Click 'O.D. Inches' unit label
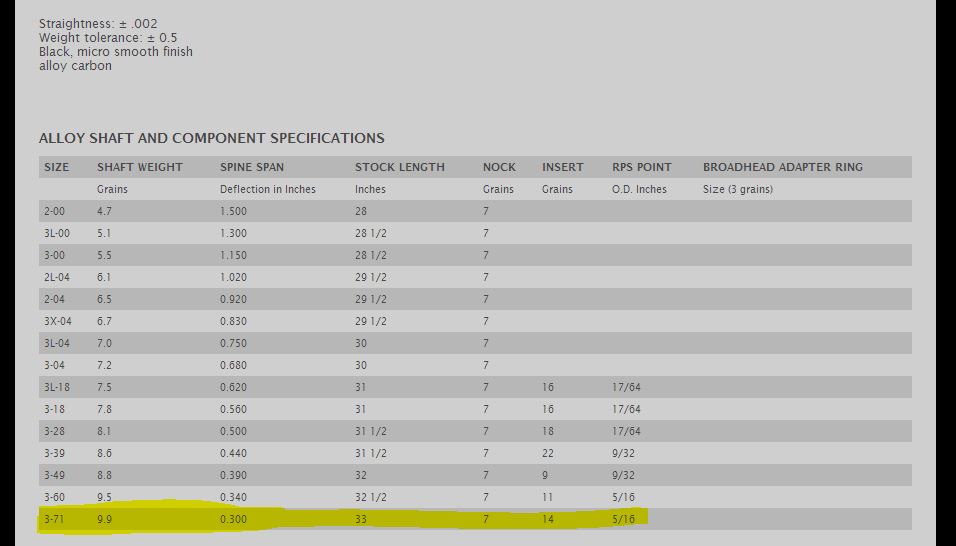Image resolution: width=956 pixels, height=546 pixels. point(639,190)
